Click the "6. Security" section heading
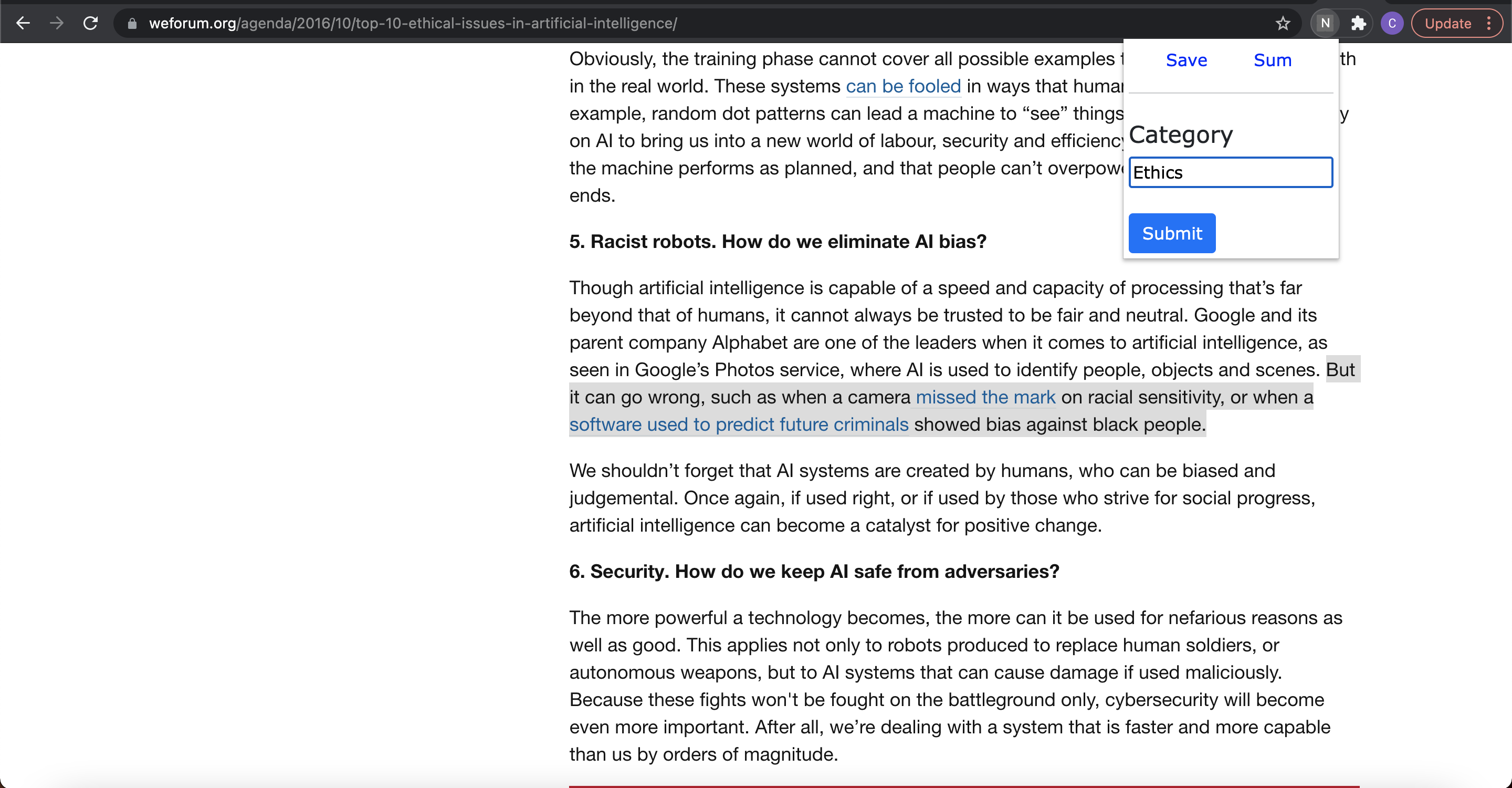Image resolution: width=1512 pixels, height=788 pixels. click(814, 572)
